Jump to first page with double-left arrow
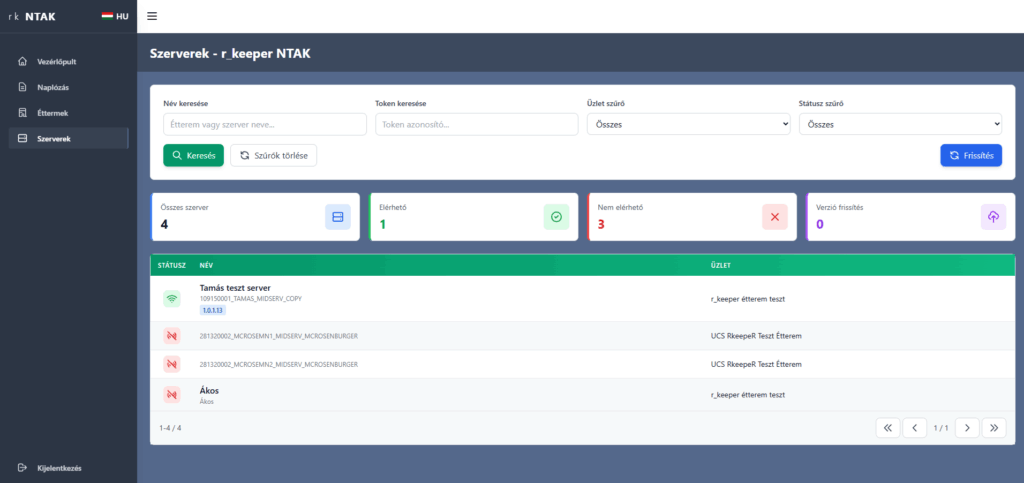The height and width of the screenshot is (483, 1024). pos(888,428)
